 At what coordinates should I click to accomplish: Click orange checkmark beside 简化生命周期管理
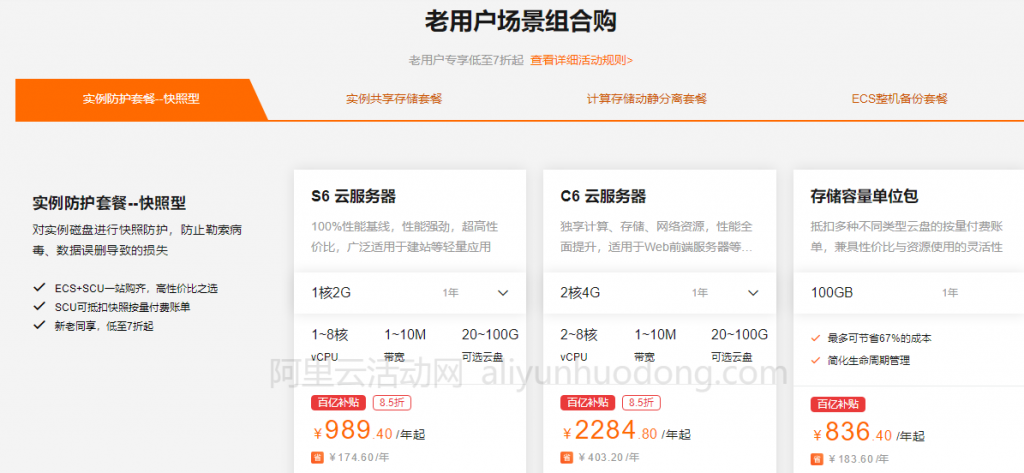click(x=815, y=360)
